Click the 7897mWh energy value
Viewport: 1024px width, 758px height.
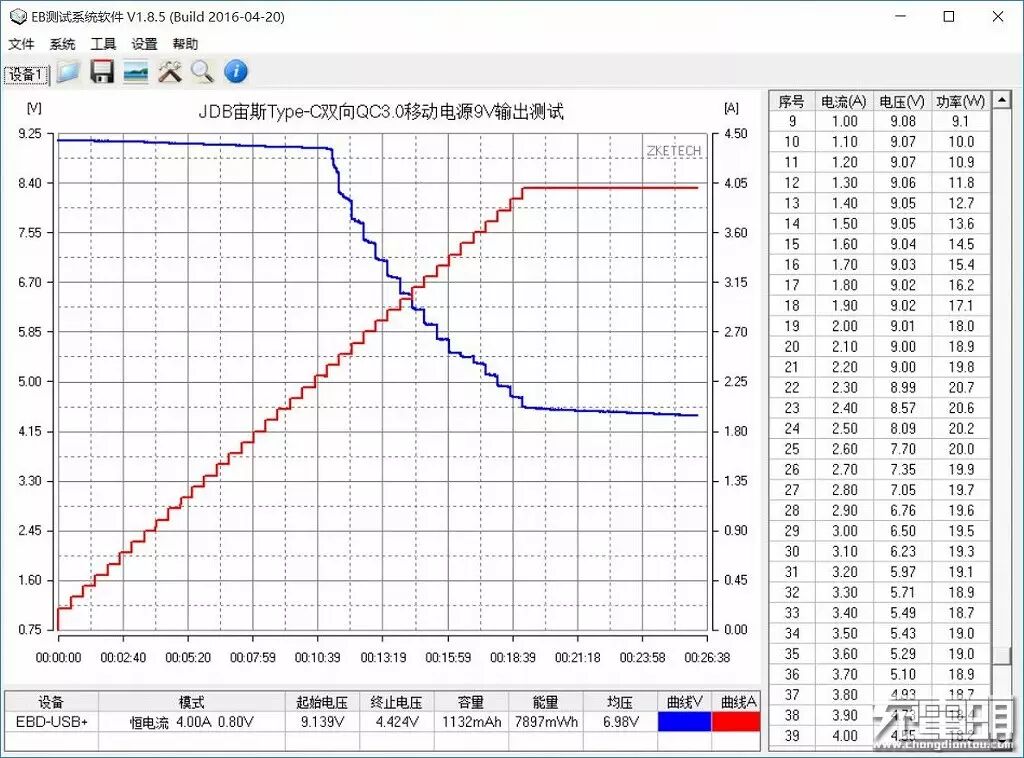point(546,721)
